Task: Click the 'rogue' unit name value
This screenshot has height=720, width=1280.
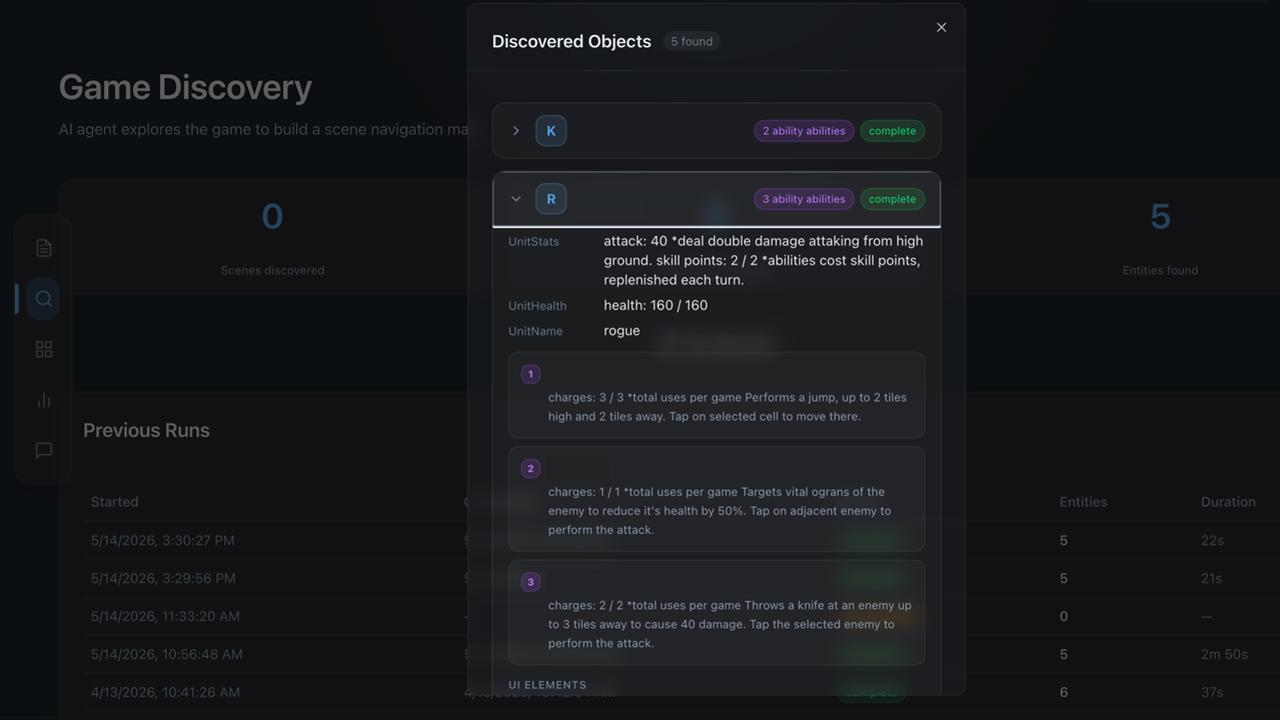Action: coord(622,331)
